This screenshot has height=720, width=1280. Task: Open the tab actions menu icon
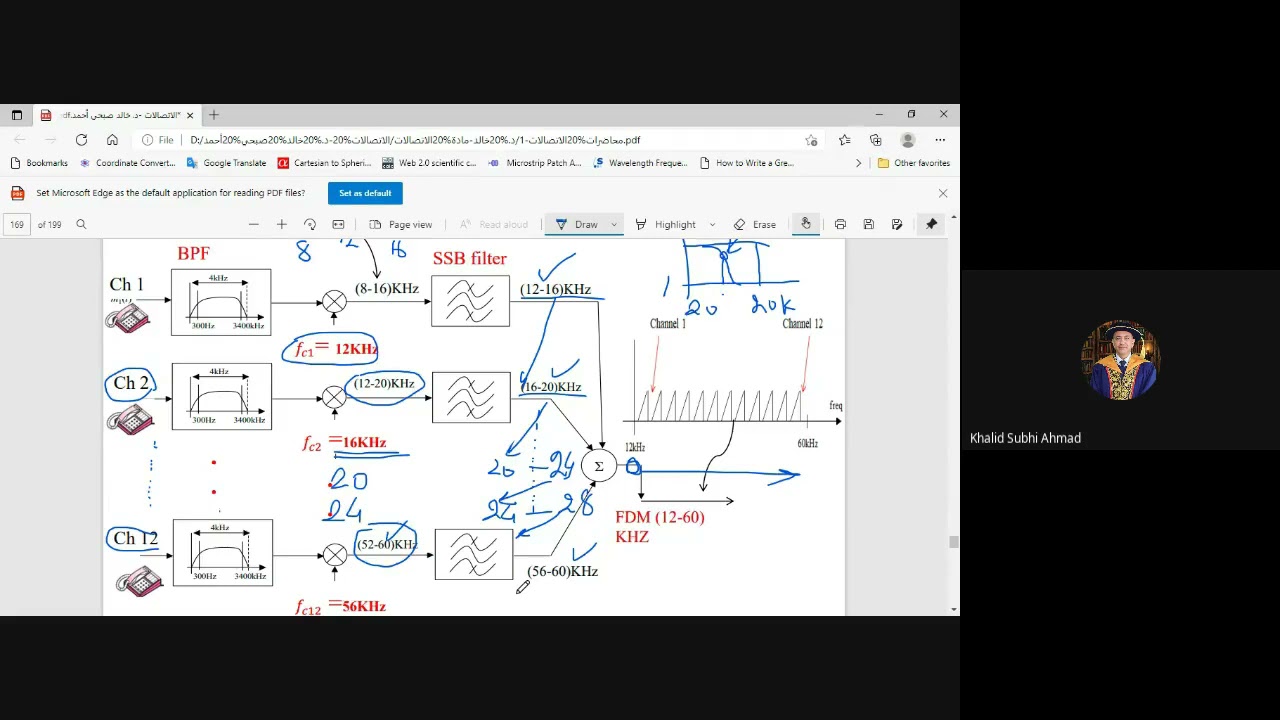[17, 115]
